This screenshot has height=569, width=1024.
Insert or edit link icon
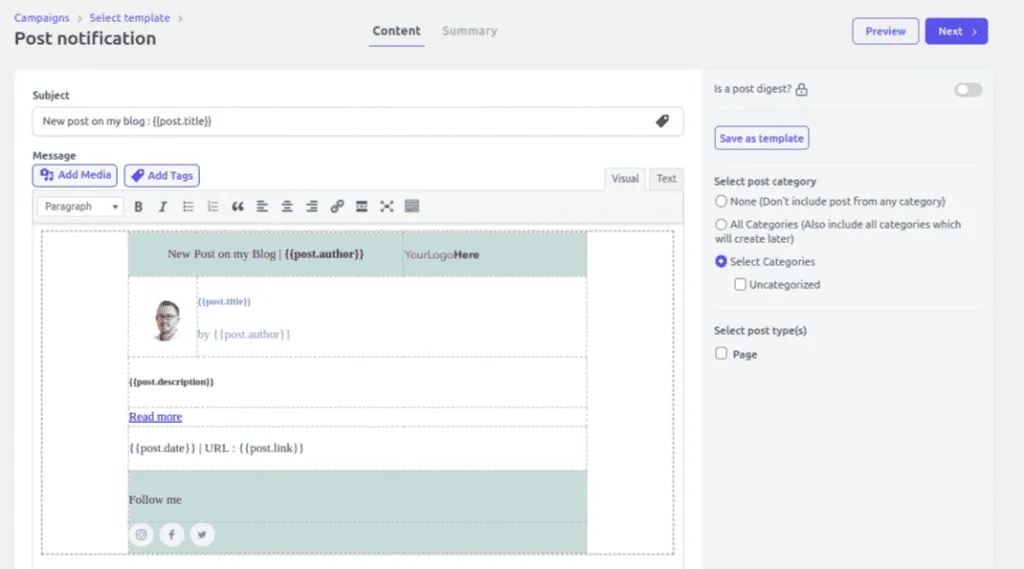click(337, 206)
